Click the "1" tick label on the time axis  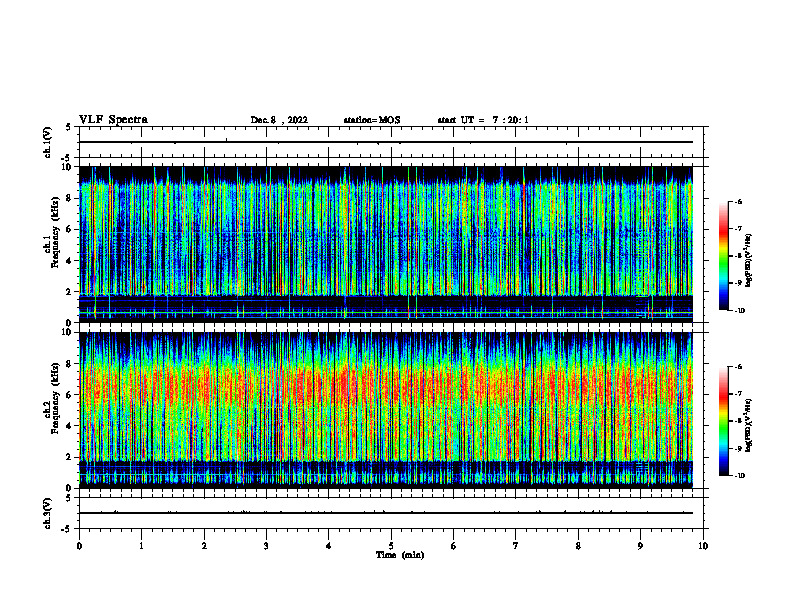tap(141, 546)
